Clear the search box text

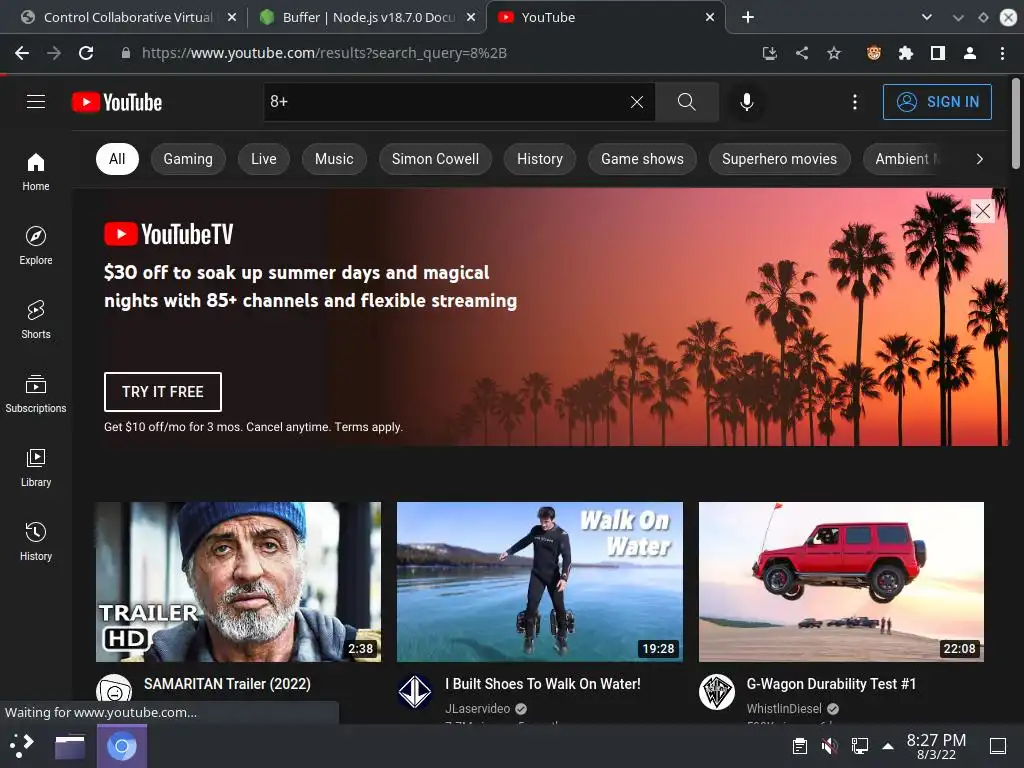(x=637, y=102)
